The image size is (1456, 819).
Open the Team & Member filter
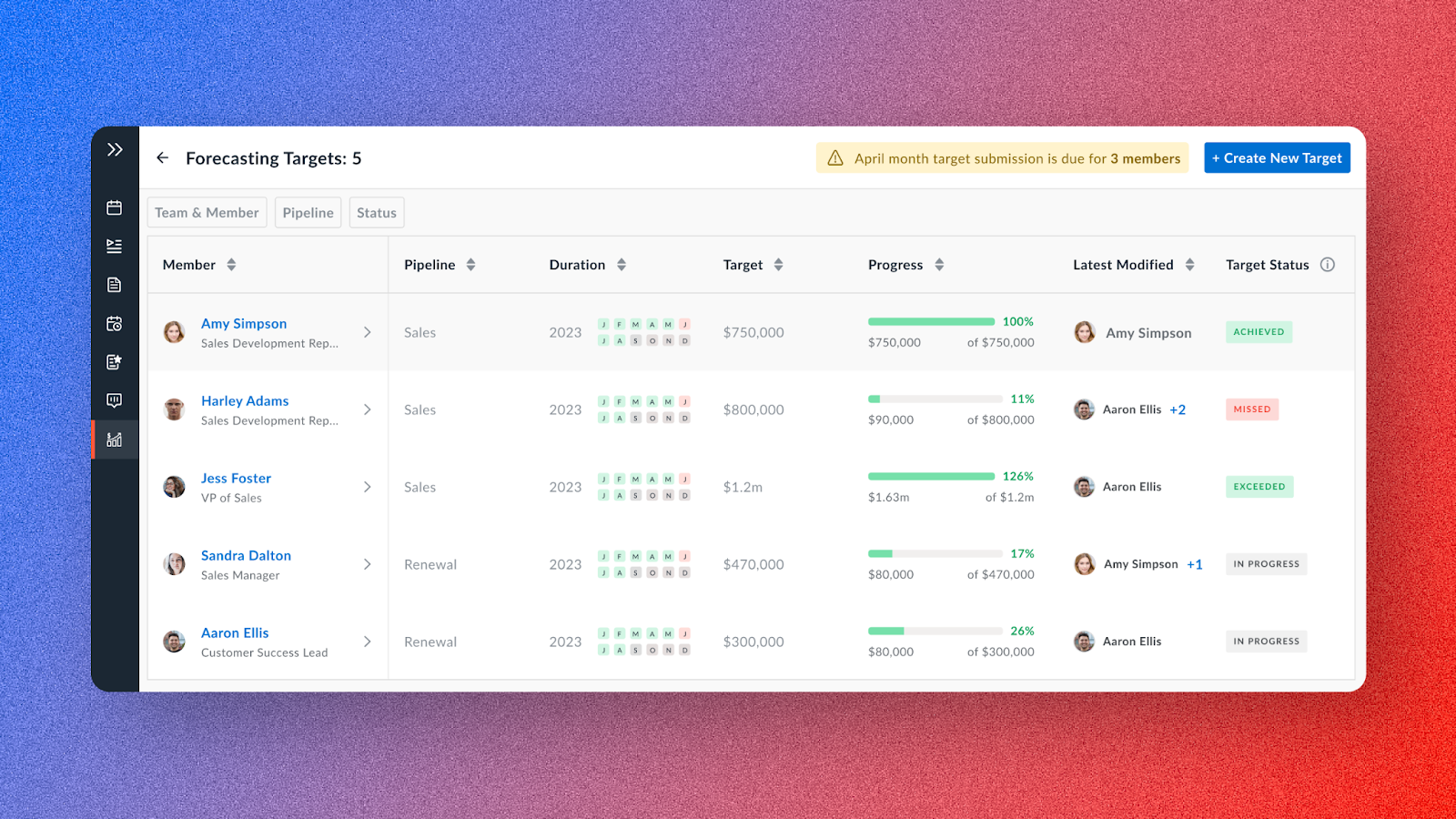click(207, 212)
